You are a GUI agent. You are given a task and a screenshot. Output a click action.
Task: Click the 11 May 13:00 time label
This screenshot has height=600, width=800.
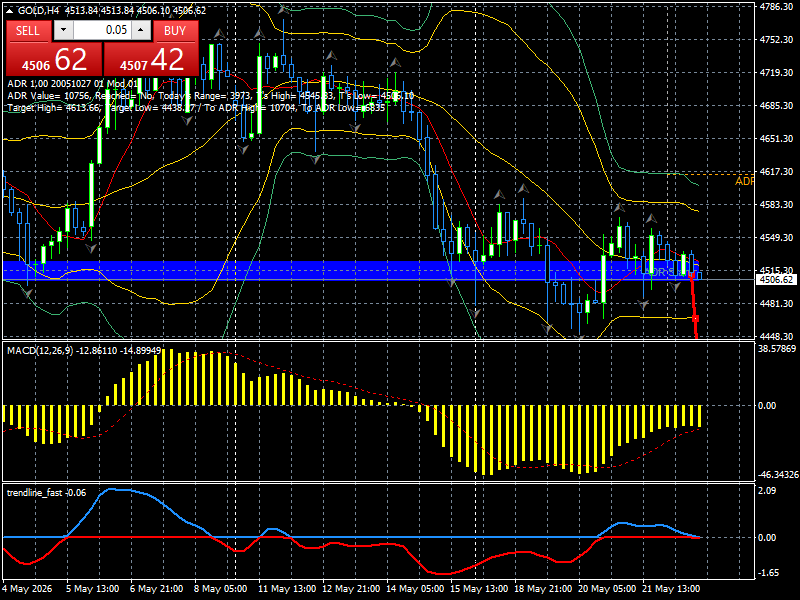pyautogui.click(x=287, y=589)
